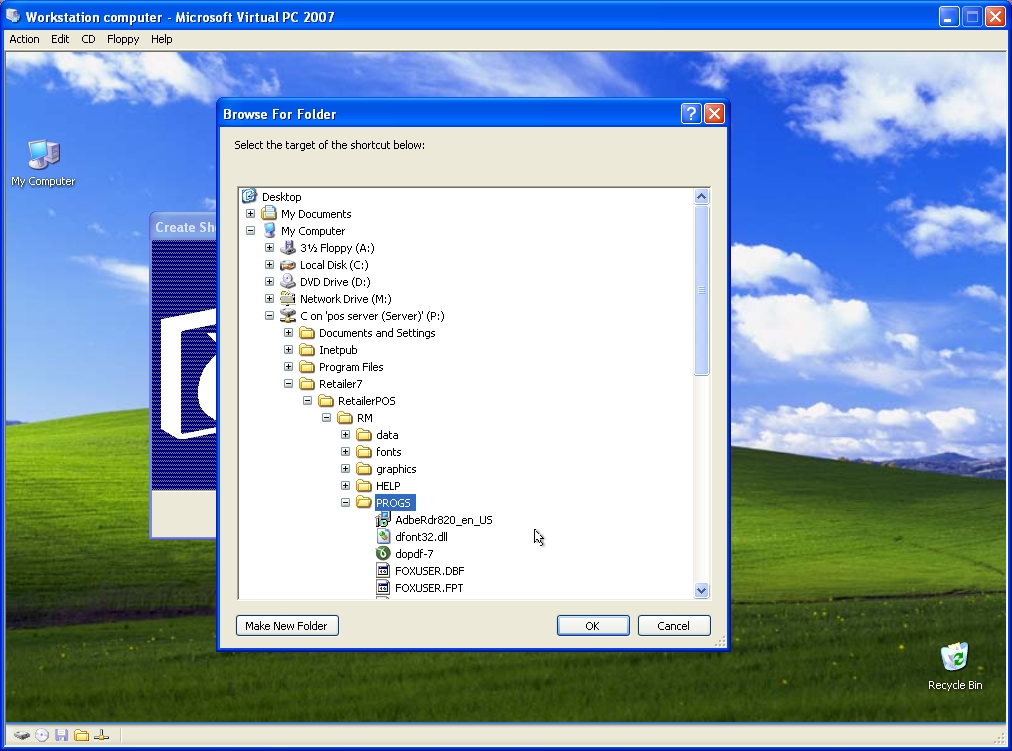Click the dfont32.dll file icon
Screen dimensions: 1012x751
[383, 537]
